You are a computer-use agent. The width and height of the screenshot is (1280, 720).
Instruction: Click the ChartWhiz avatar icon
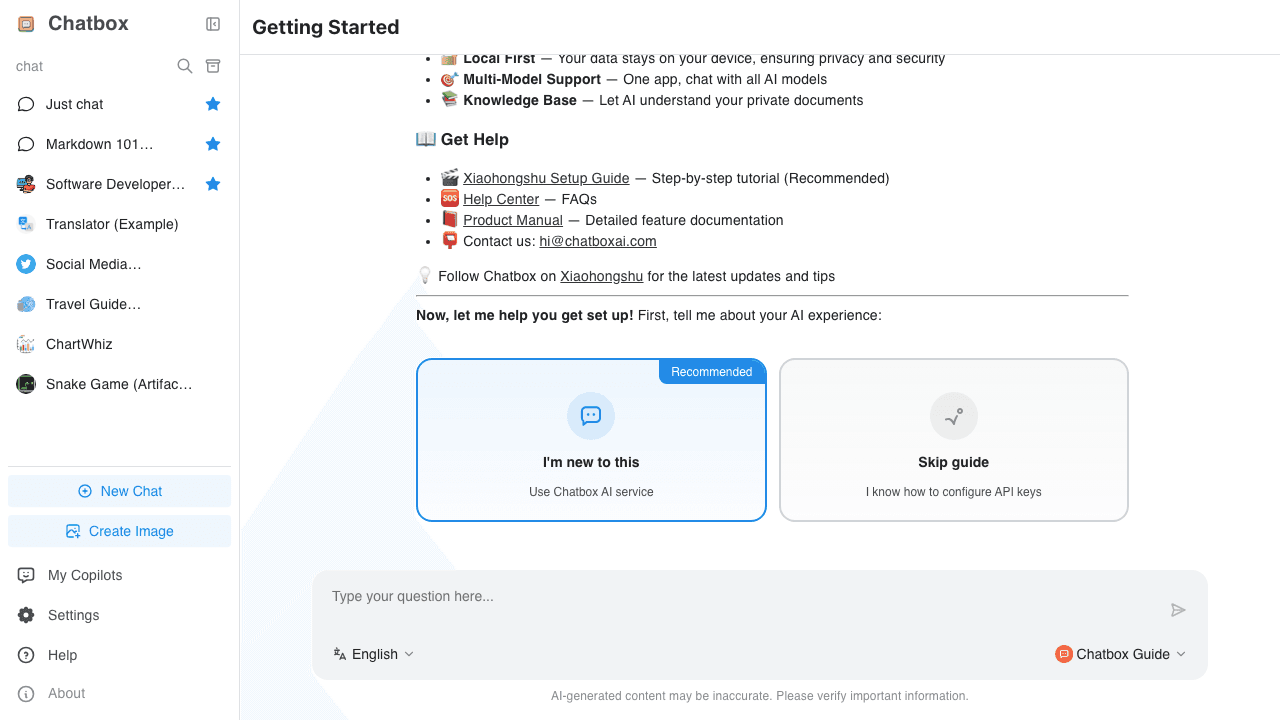pos(26,344)
